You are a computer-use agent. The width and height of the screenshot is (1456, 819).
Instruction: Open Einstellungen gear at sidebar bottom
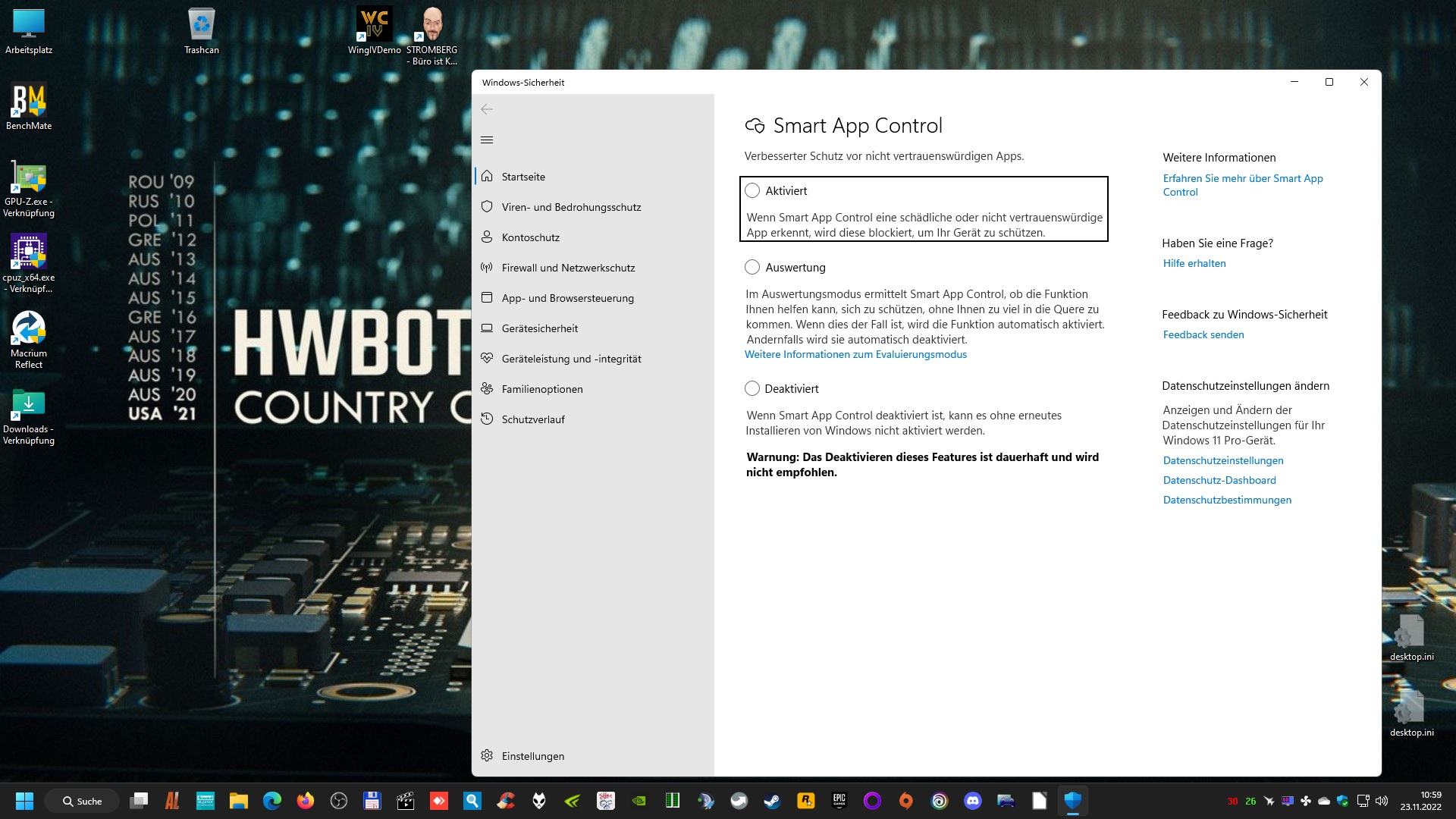pos(487,756)
